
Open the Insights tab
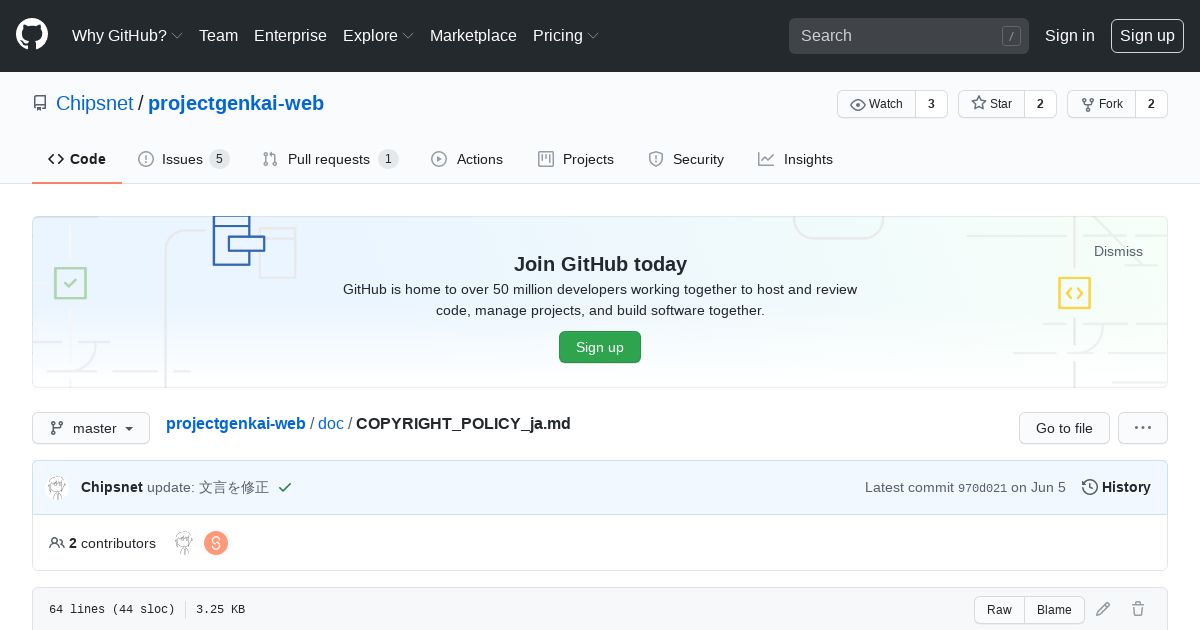795,159
